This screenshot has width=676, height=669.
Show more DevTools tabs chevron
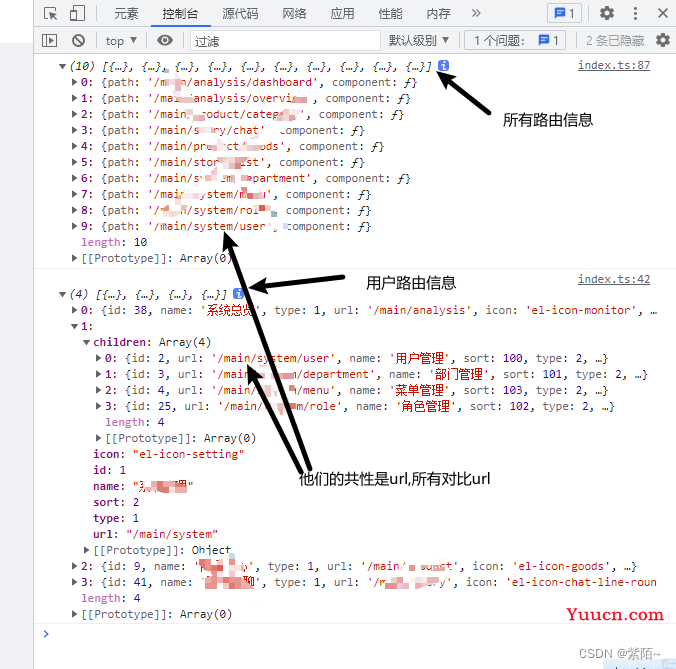click(x=476, y=13)
